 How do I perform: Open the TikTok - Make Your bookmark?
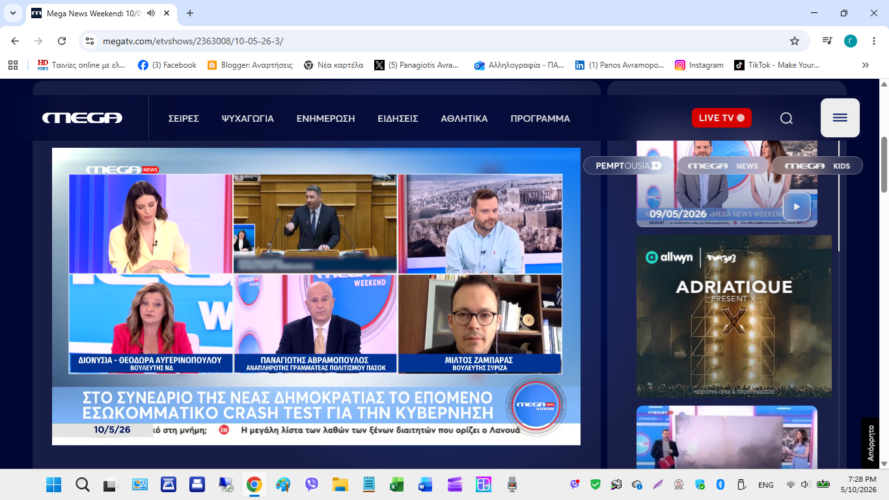[777, 65]
